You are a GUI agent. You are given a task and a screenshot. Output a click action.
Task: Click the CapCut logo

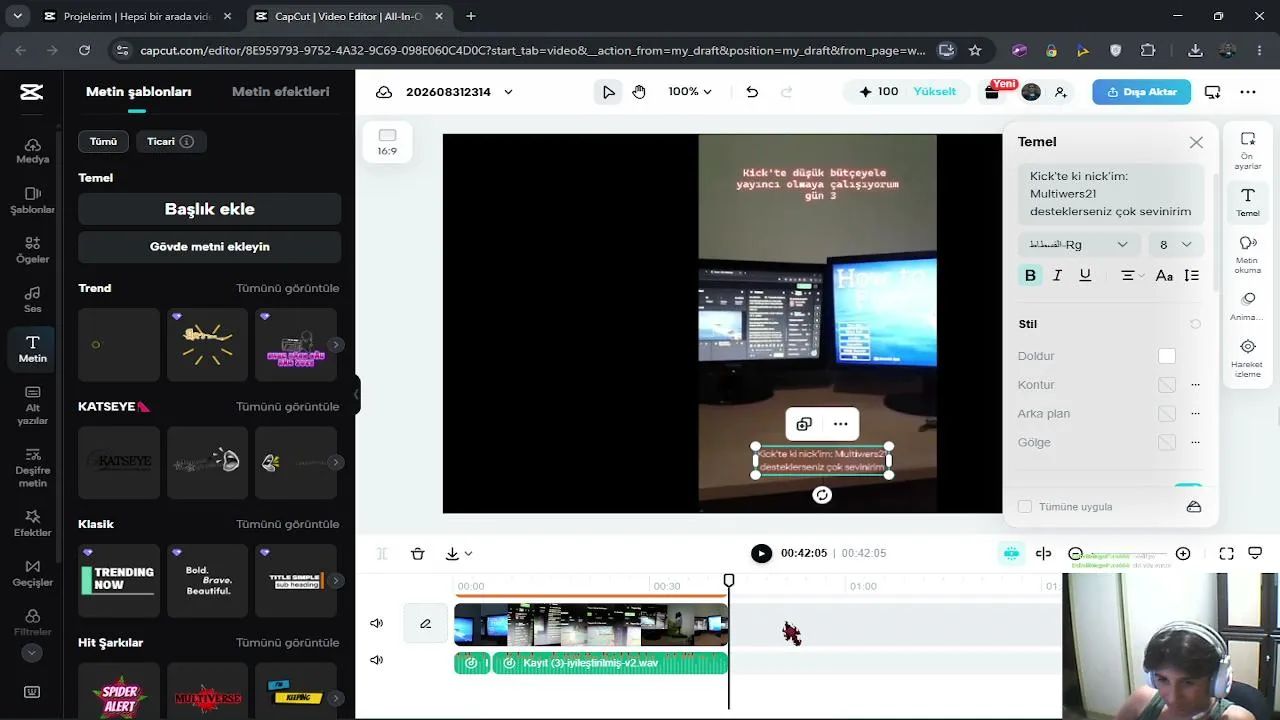pyautogui.click(x=31, y=92)
